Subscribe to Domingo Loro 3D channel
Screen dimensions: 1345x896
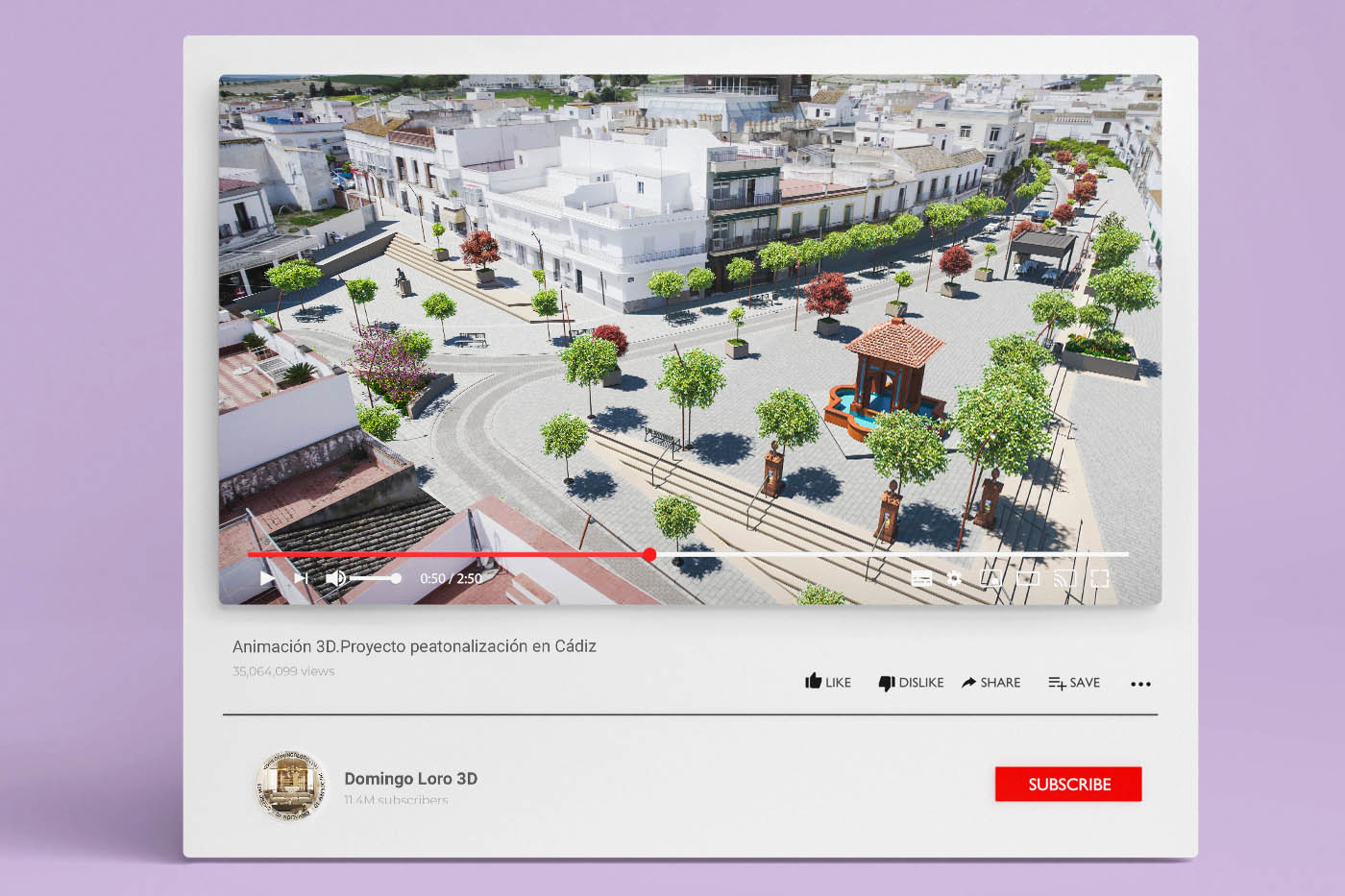(x=1068, y=784)
